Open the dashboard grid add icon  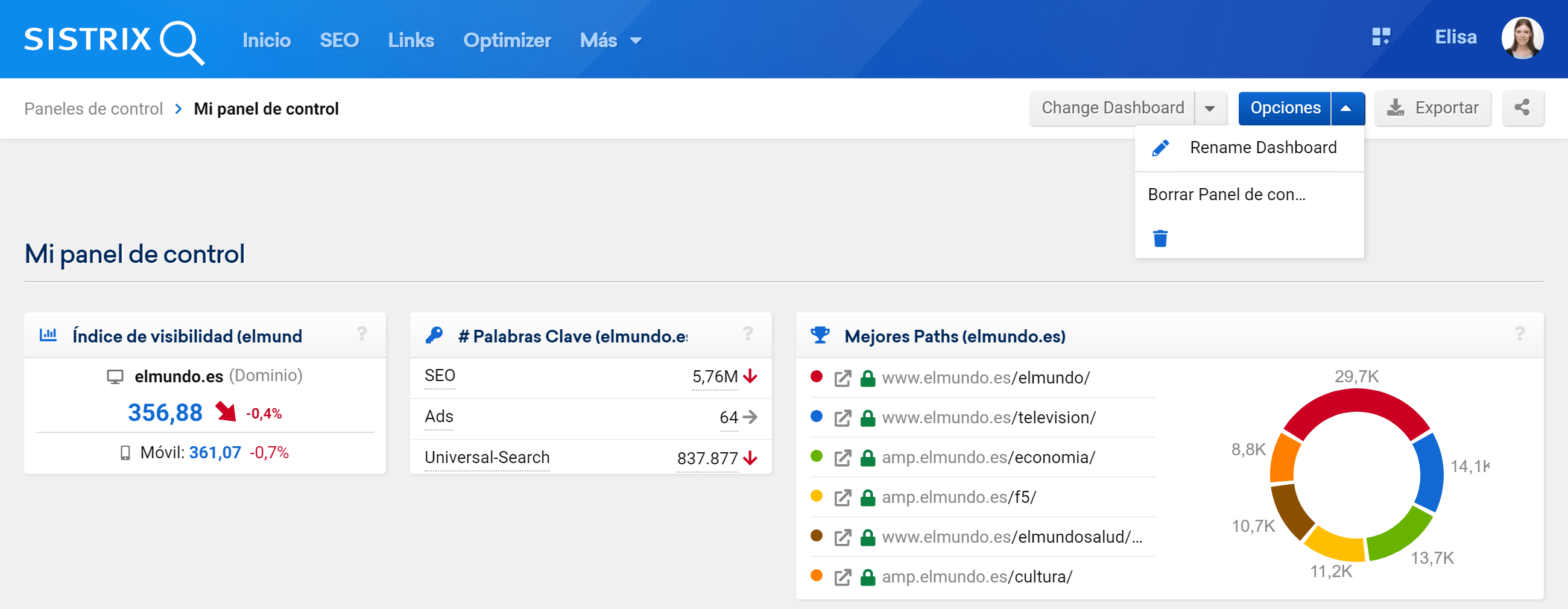tap(1380, 38)
